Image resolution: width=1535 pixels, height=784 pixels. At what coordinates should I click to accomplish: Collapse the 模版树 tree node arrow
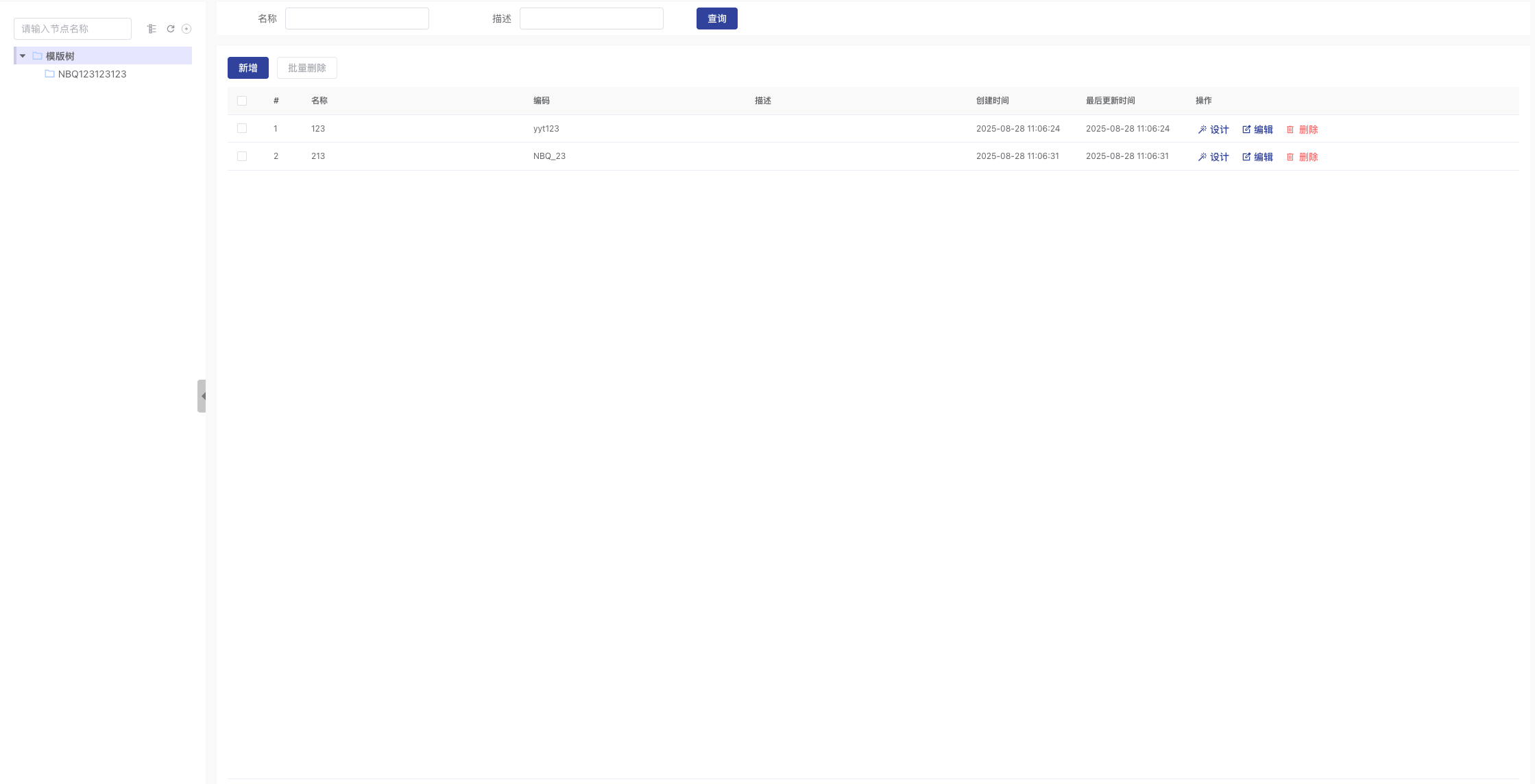(23, 56)
